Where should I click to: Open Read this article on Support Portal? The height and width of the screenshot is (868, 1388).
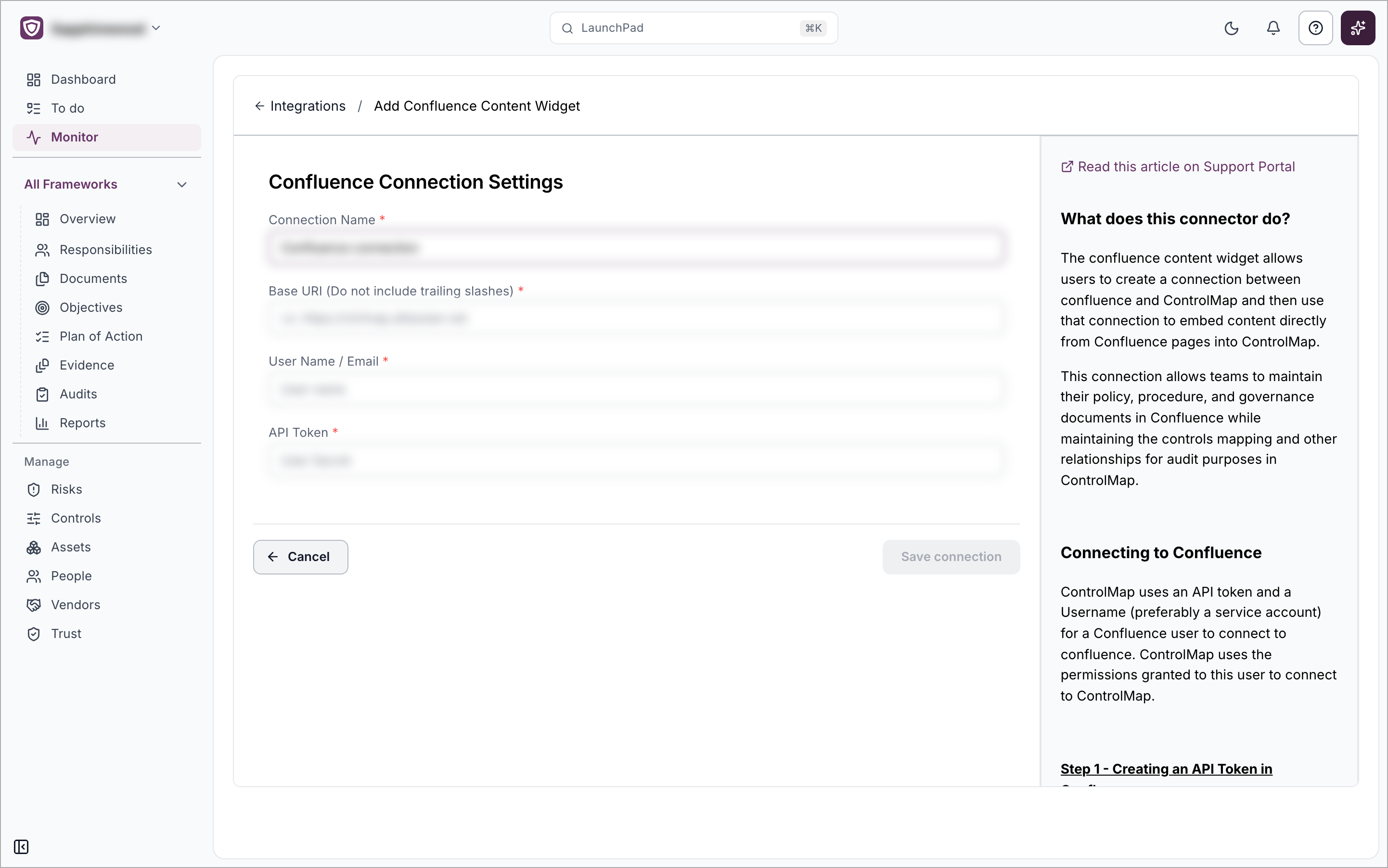(x=1177, y=166)
